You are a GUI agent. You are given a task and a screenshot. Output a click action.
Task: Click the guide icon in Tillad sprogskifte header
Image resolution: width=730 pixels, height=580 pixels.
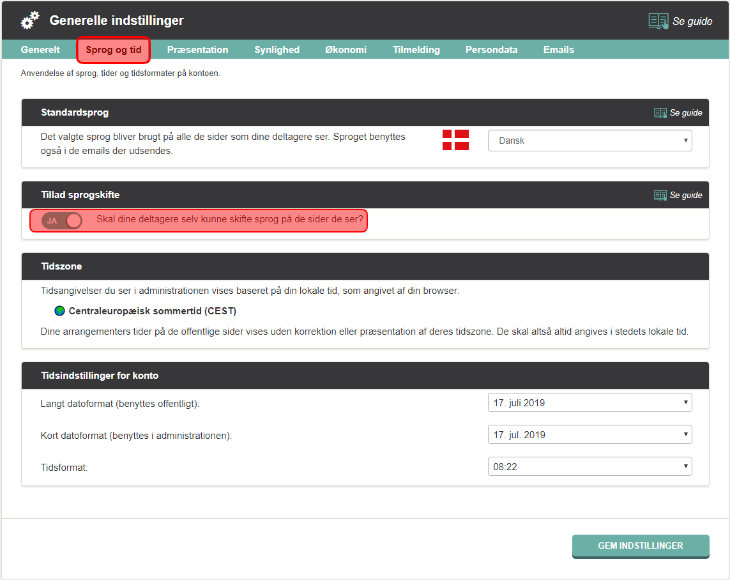(x=660, y=195)
